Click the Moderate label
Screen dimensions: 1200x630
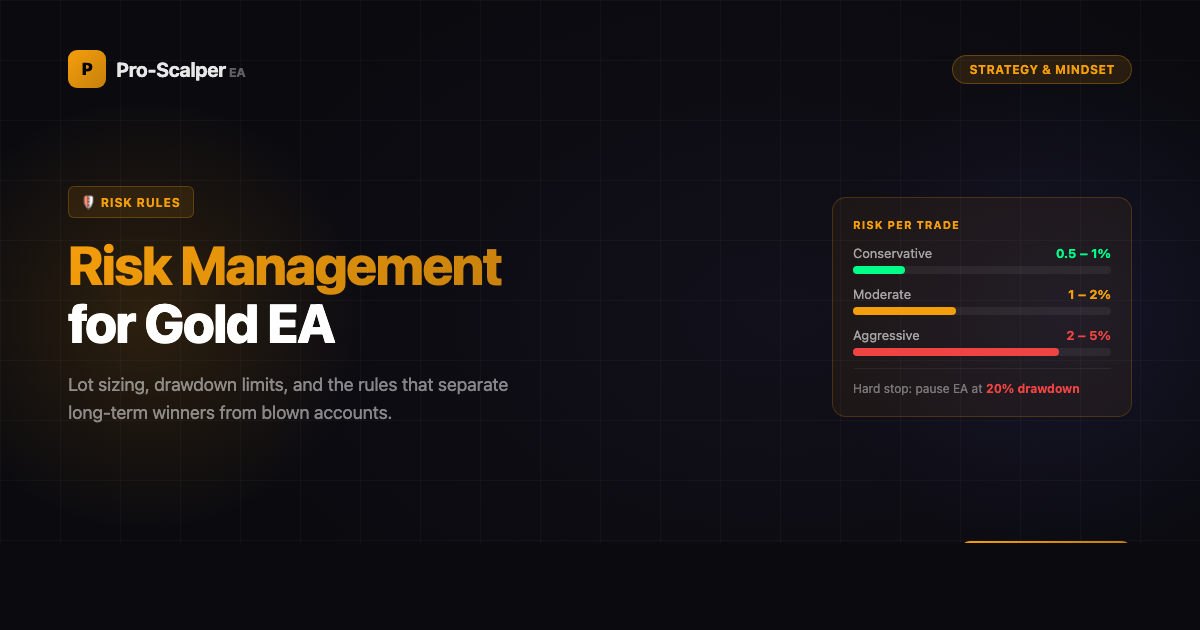882,295
